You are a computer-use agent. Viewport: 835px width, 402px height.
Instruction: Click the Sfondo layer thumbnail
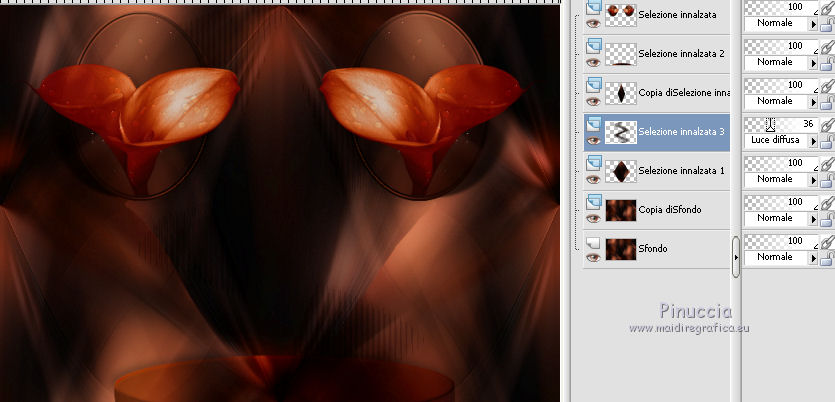click(621, 249)
